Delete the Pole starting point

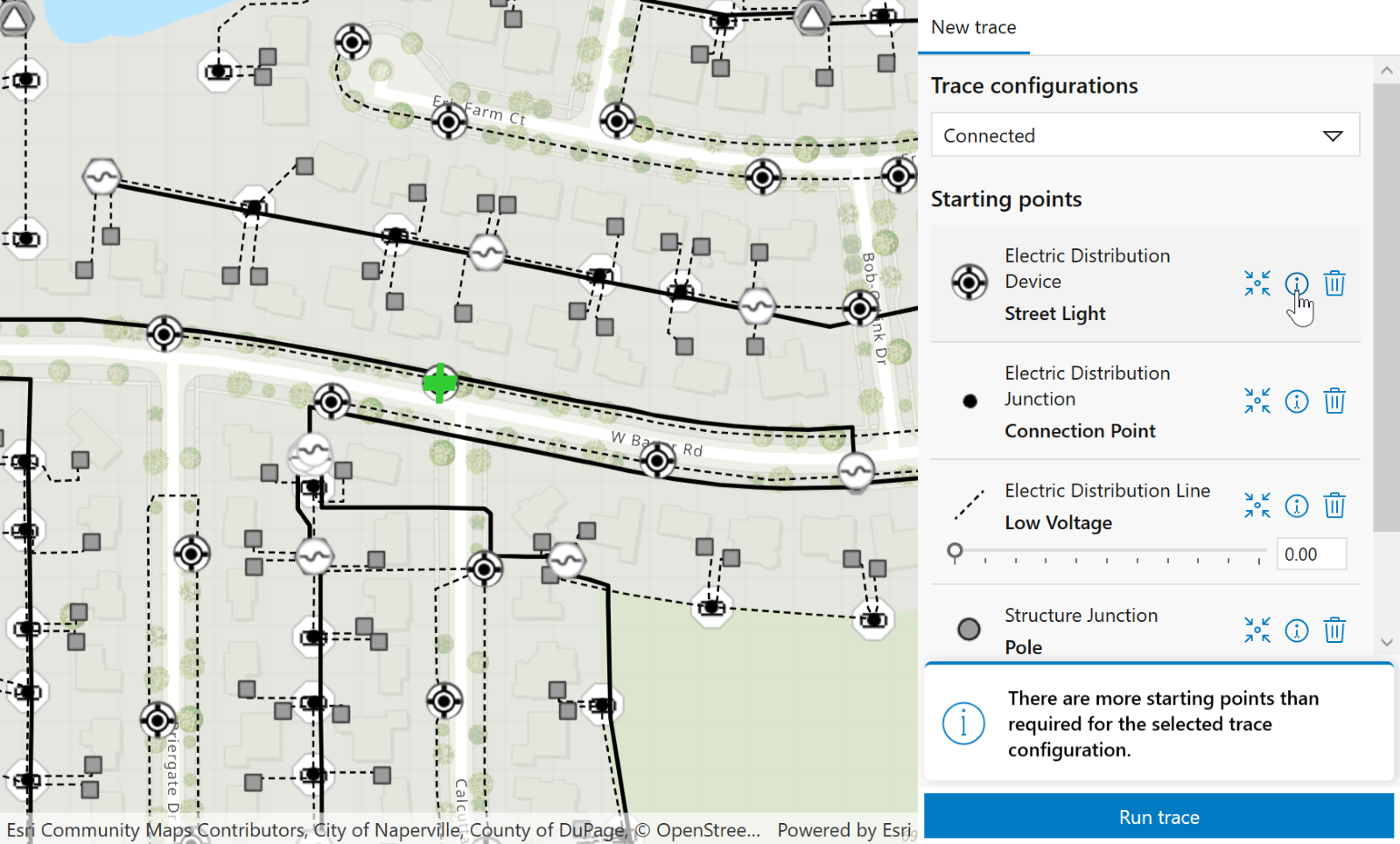pyautogui.click(x=1334, y=630)
